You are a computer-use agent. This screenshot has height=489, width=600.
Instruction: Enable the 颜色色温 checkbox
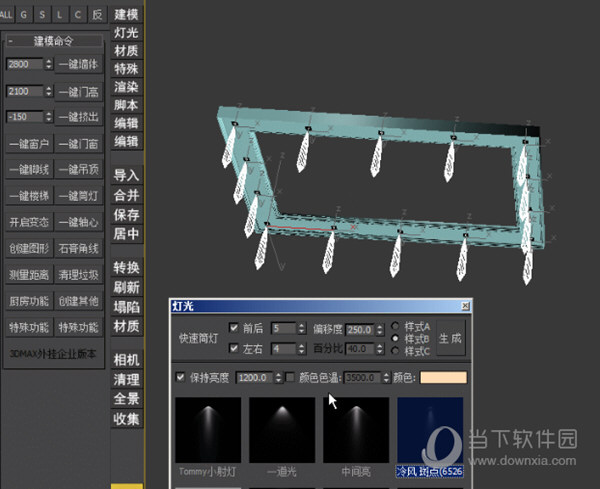tap(290, 378)
